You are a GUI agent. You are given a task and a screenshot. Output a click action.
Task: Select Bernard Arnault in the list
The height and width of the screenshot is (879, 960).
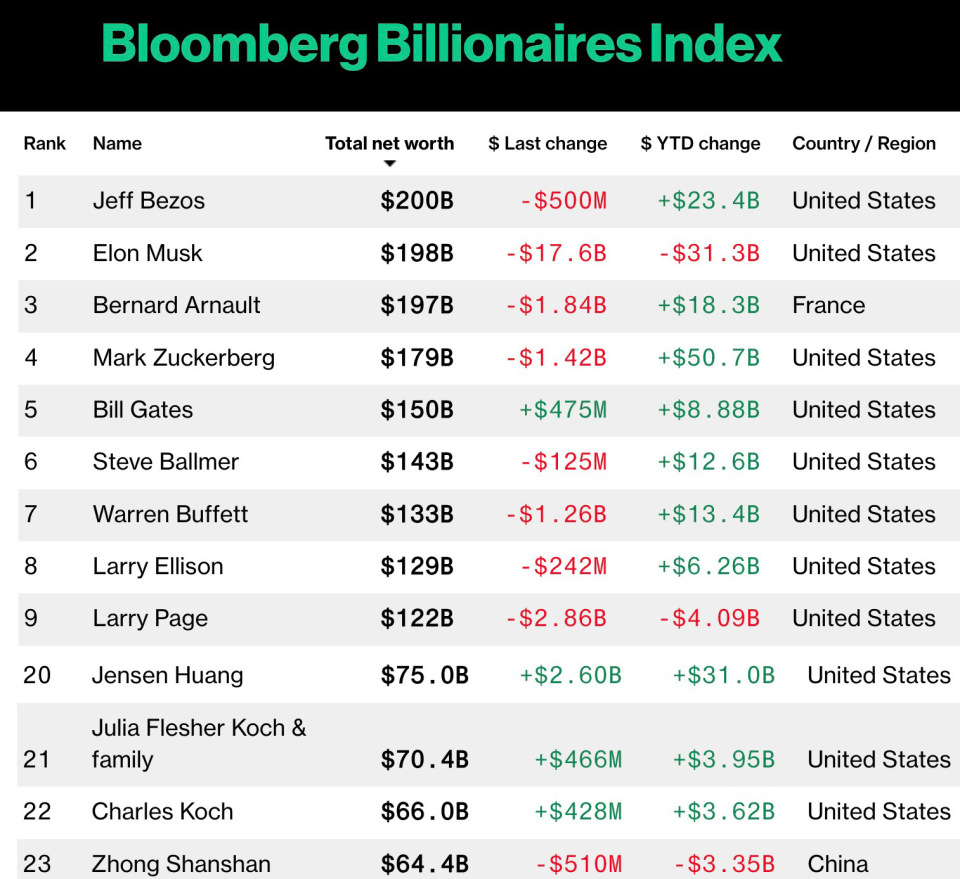176,305
